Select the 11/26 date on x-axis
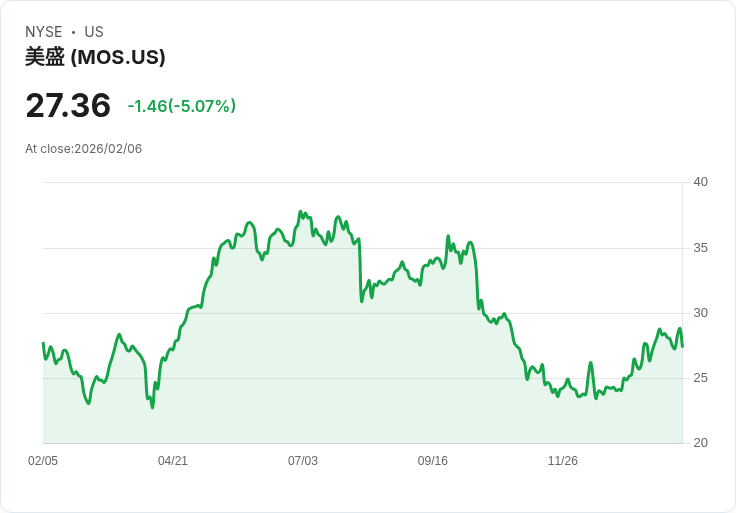Screen dimensions: 736x513 point(563,461)
